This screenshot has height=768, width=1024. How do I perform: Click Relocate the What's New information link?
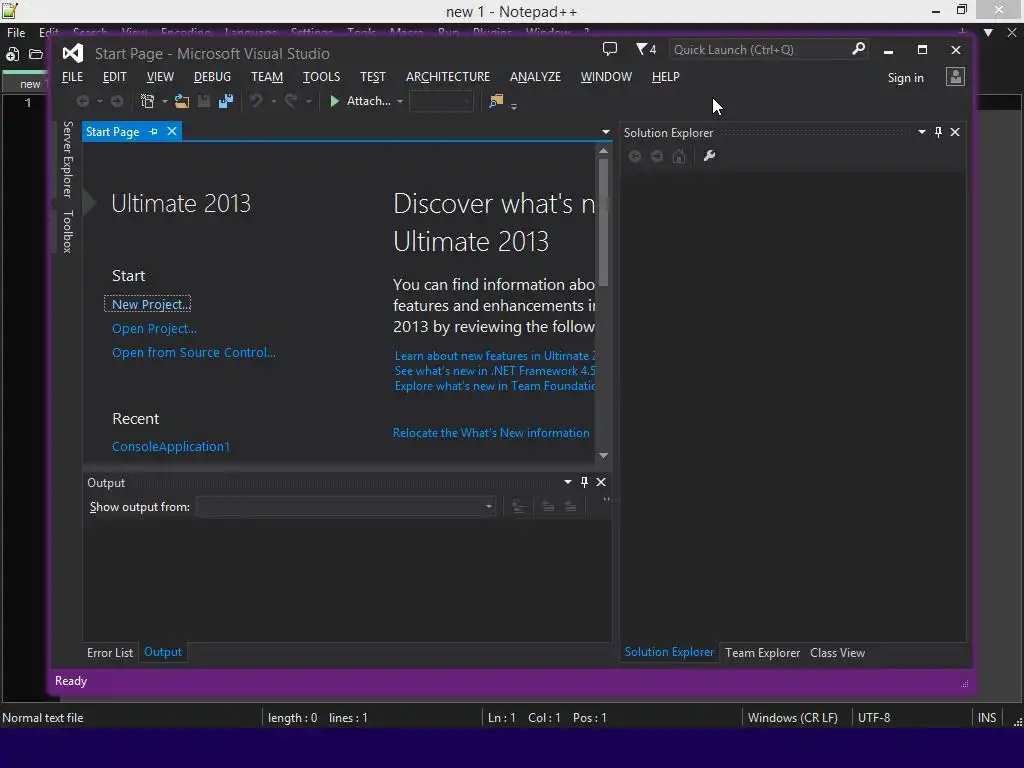click(491, 433)
